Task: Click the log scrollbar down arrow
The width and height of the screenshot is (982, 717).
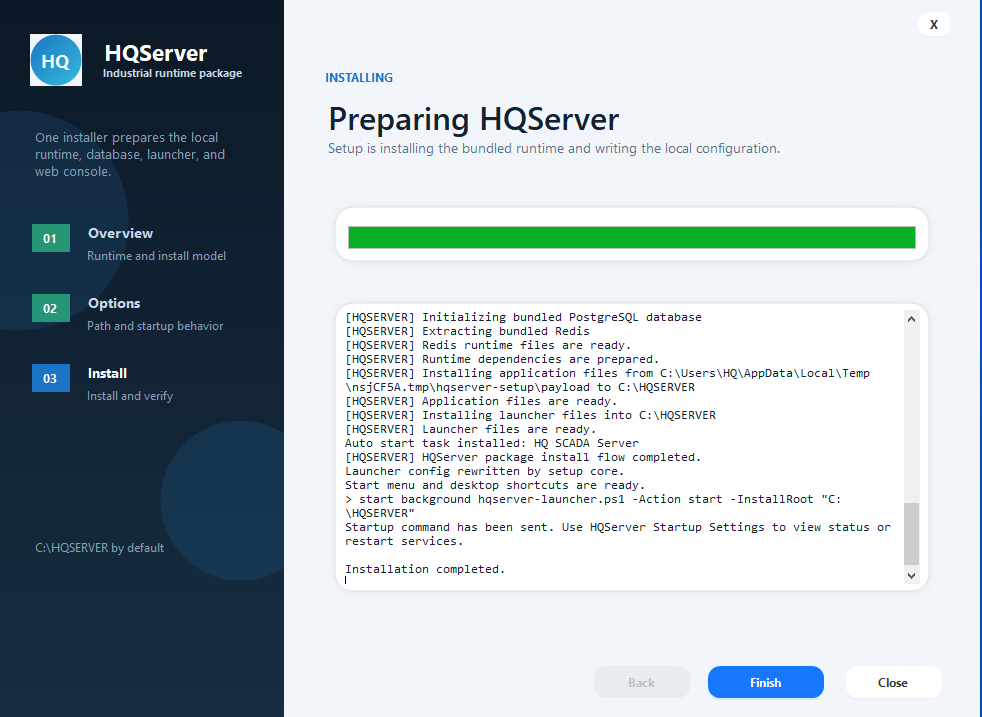Action: pos(911,575)
